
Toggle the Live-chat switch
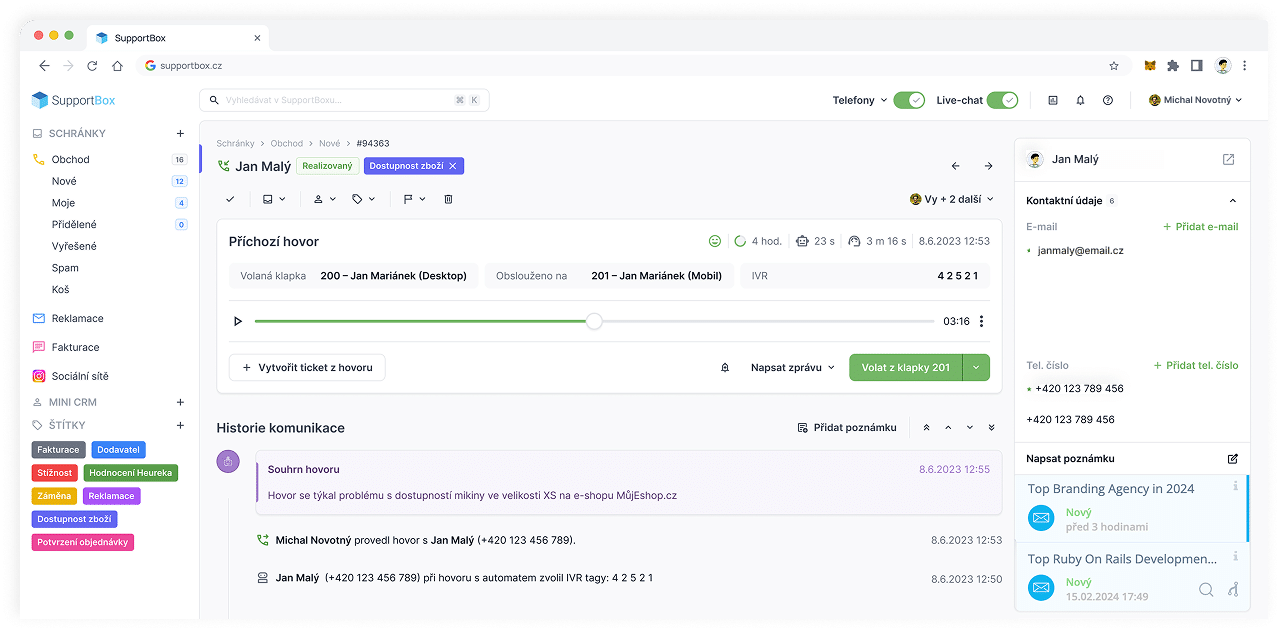(1002, 100)
